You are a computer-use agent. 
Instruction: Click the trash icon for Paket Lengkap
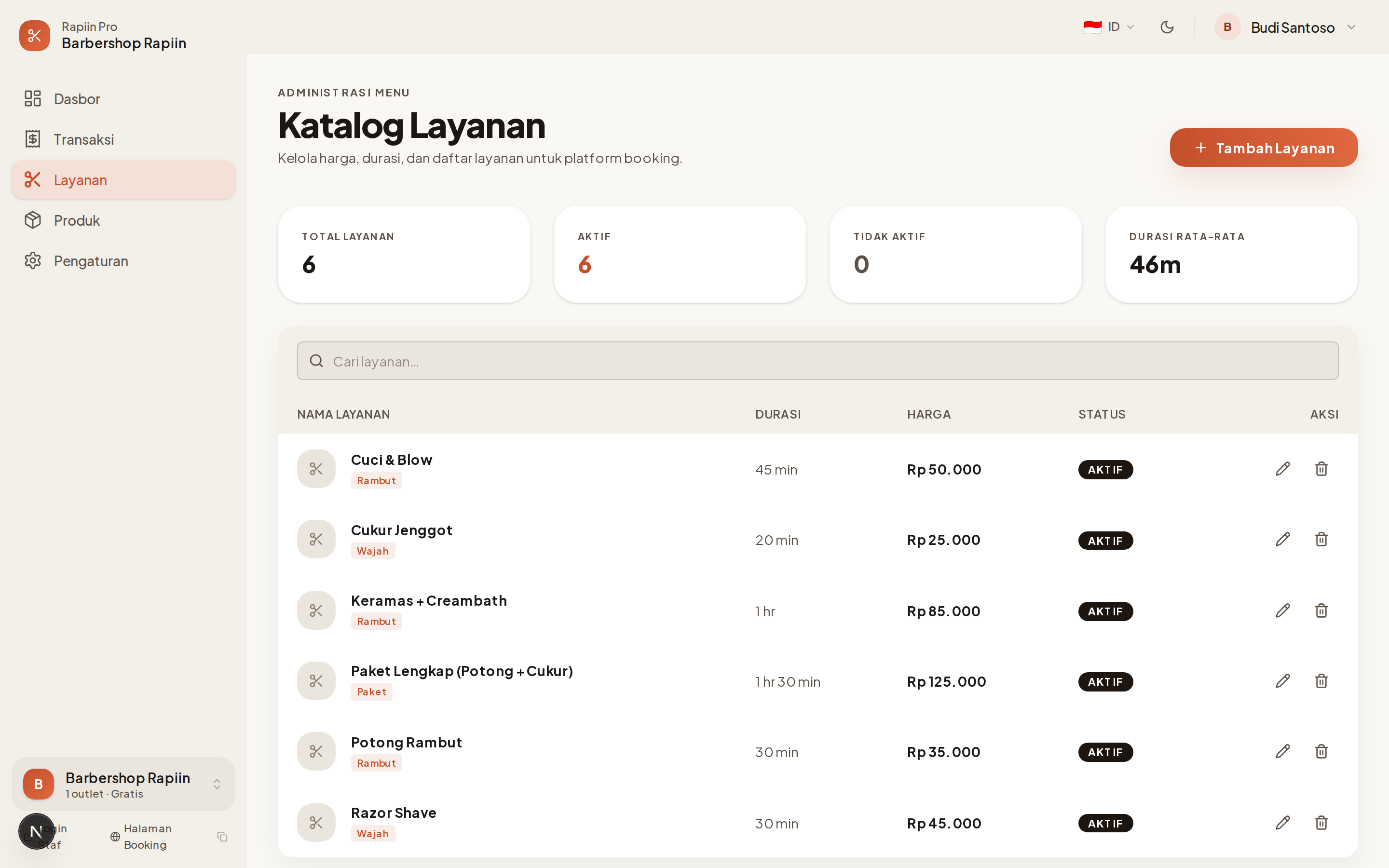1321,681
